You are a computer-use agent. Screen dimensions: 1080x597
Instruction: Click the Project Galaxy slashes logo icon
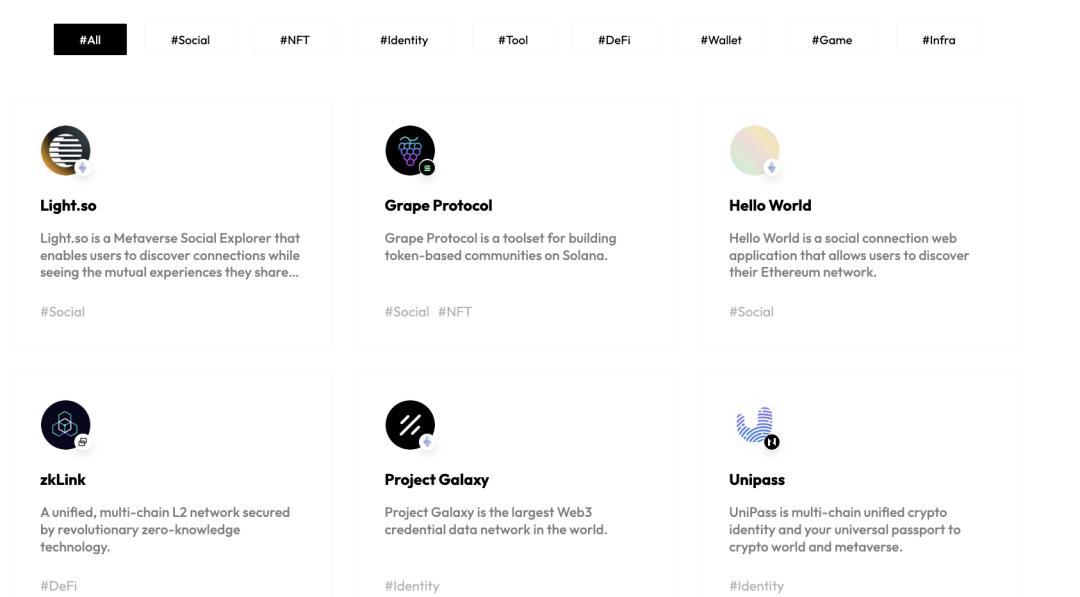coord(409,424)
